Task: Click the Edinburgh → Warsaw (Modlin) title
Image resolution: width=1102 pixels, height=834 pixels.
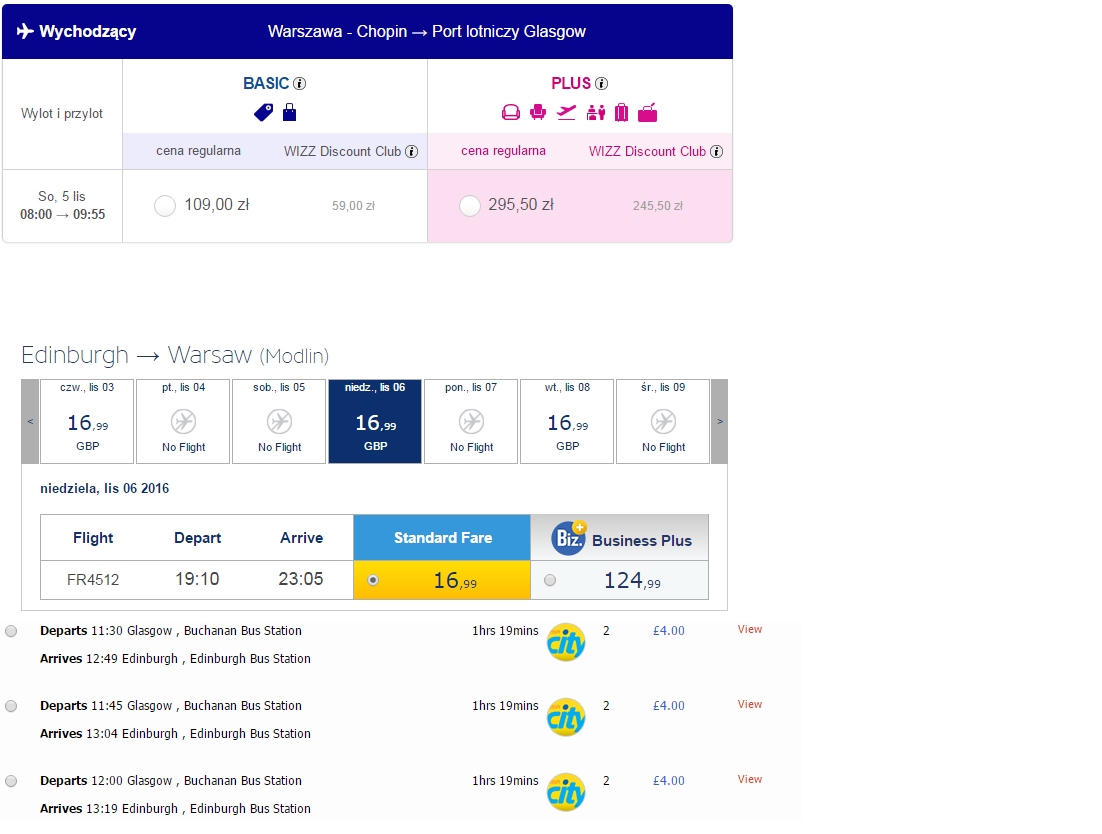Action: point(175,356)
